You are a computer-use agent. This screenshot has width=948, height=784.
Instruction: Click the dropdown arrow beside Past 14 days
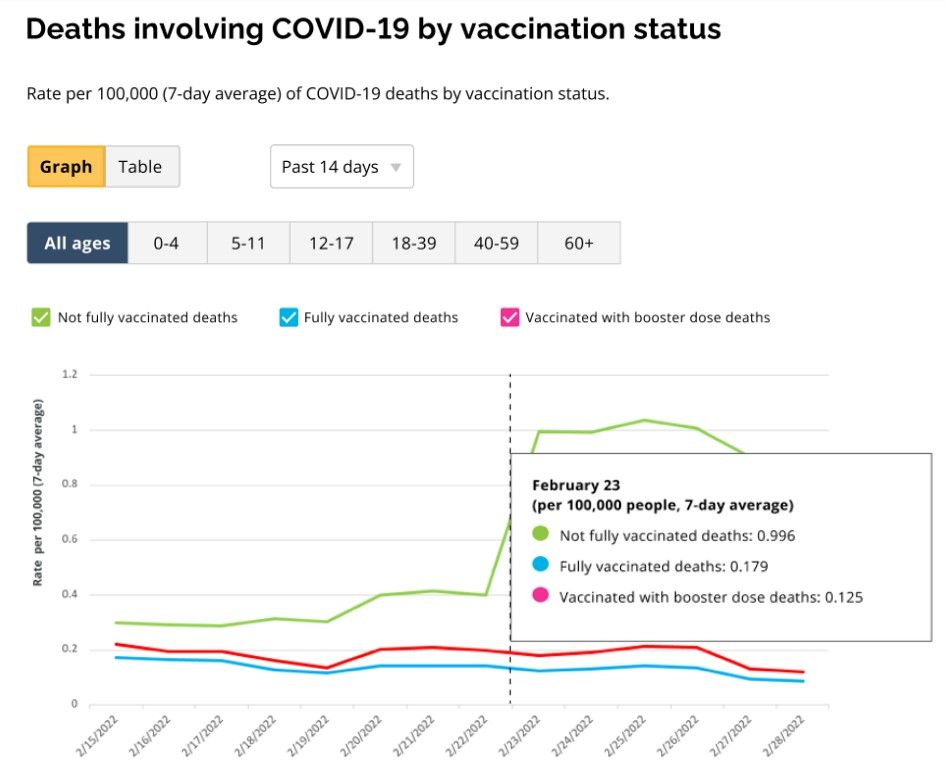(x=396, y=167)
